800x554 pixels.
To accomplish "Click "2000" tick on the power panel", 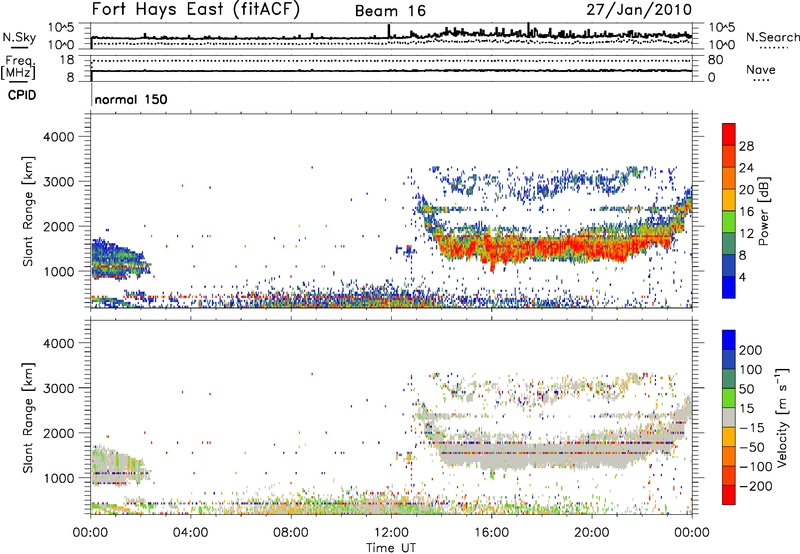I will 58,226.
